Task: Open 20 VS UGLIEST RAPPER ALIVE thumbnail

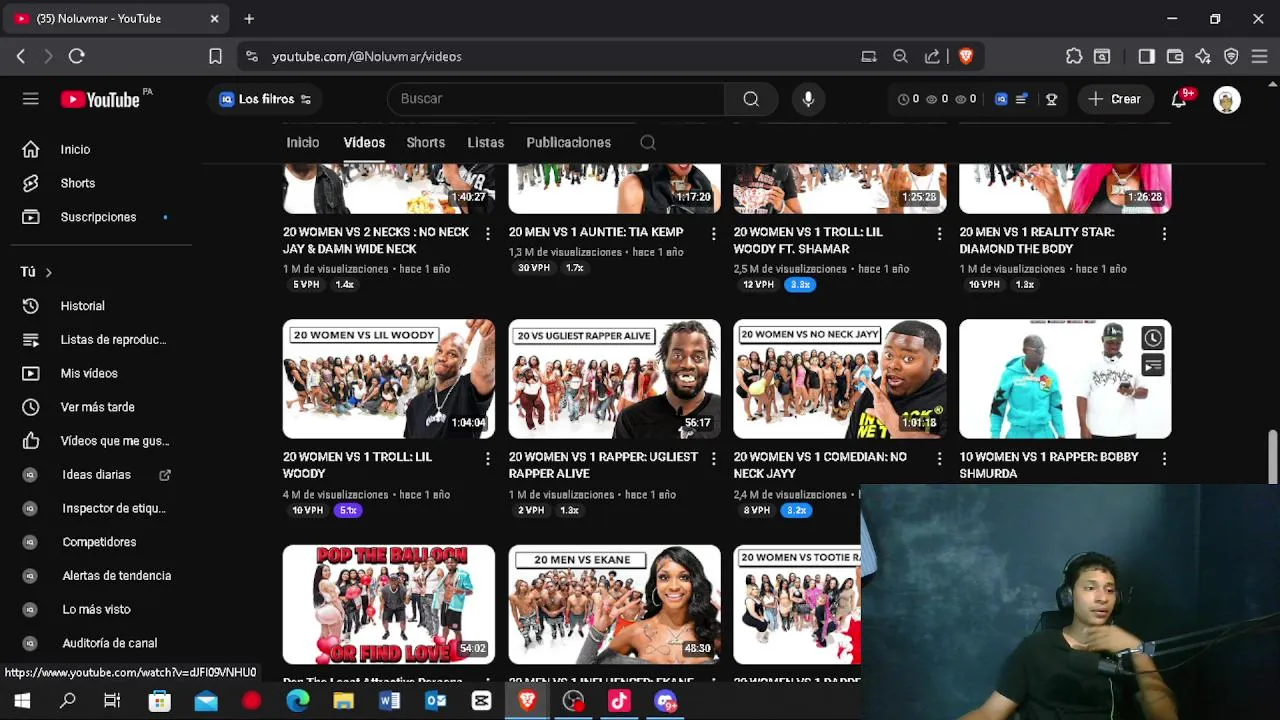Action: (614, 379)
